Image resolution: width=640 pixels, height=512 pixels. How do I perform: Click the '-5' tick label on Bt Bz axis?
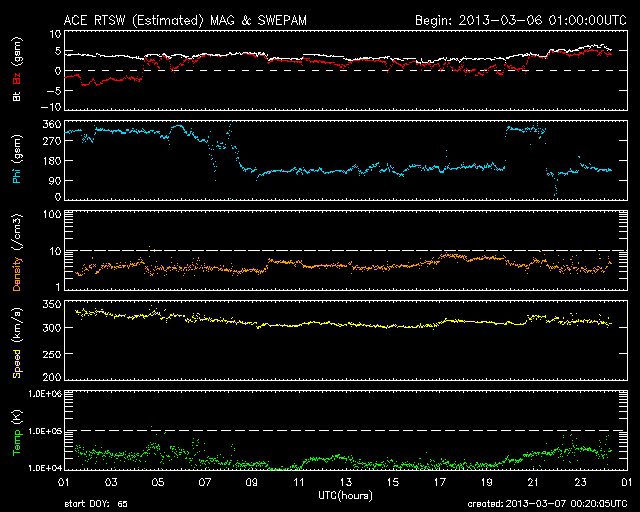point(54,90)
